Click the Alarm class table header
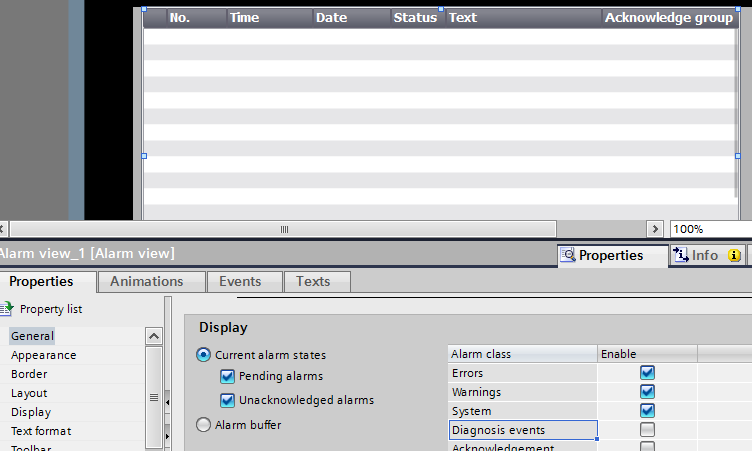 523,354
